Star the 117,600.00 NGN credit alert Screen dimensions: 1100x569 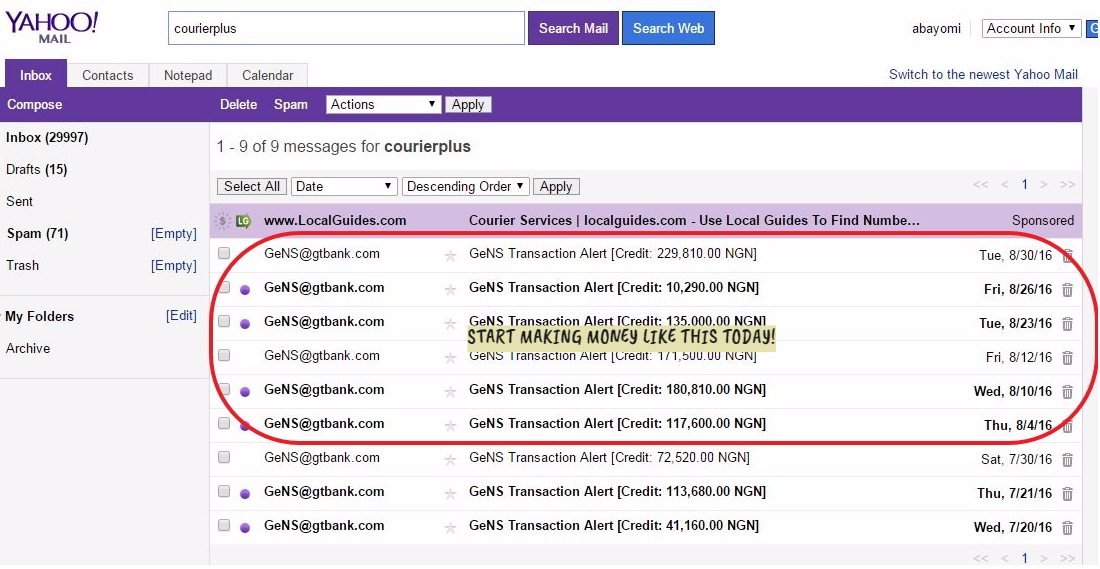tap(450, 425)
